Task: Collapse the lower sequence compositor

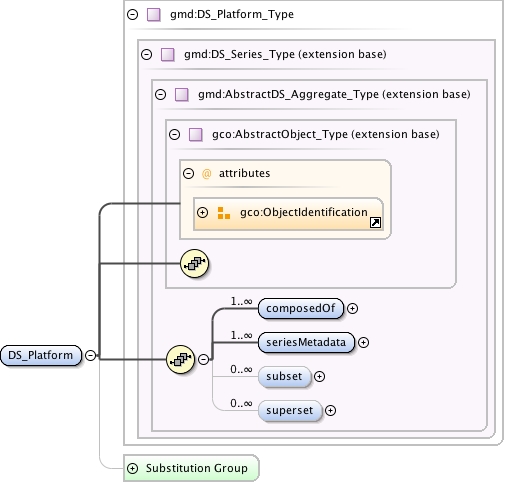Action: point(203,359)
